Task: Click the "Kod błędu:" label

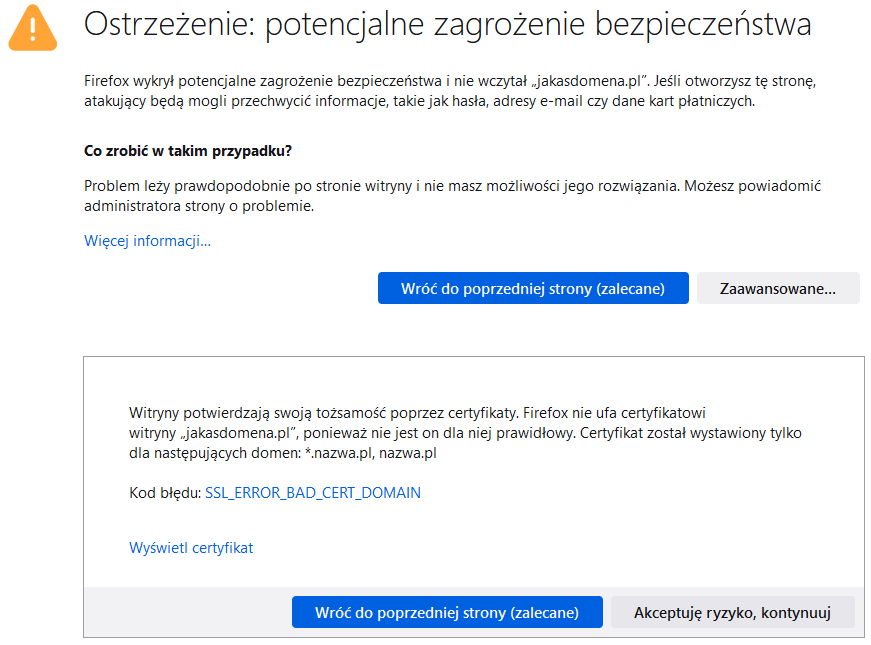Action: coord(165,492)
